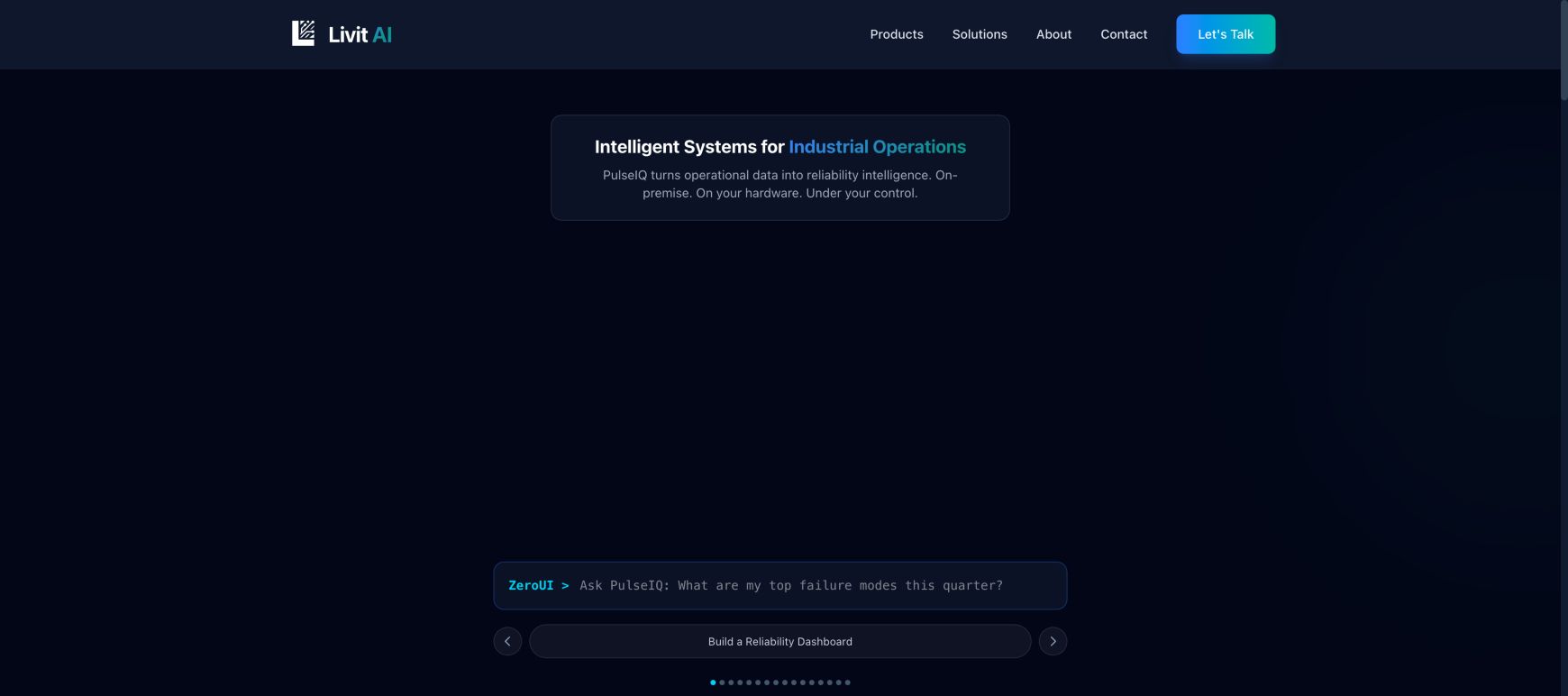
Task: Click the Livit AI brand name text
Action: point(360,34)
